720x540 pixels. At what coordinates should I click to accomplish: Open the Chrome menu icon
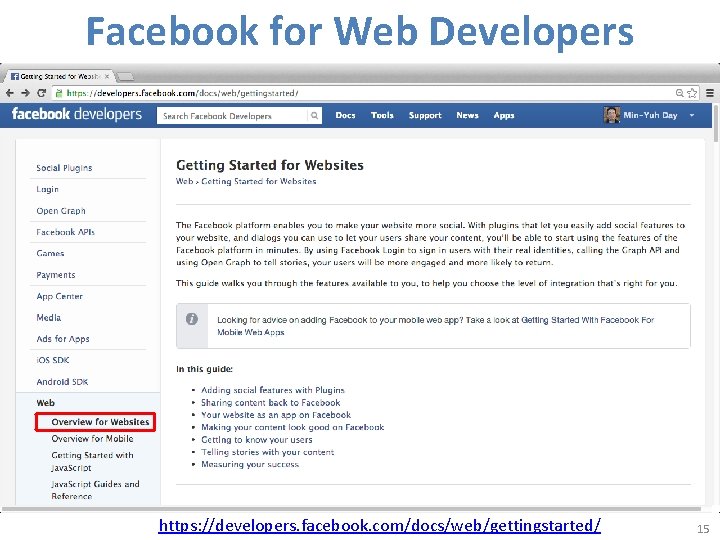(709, 93)
